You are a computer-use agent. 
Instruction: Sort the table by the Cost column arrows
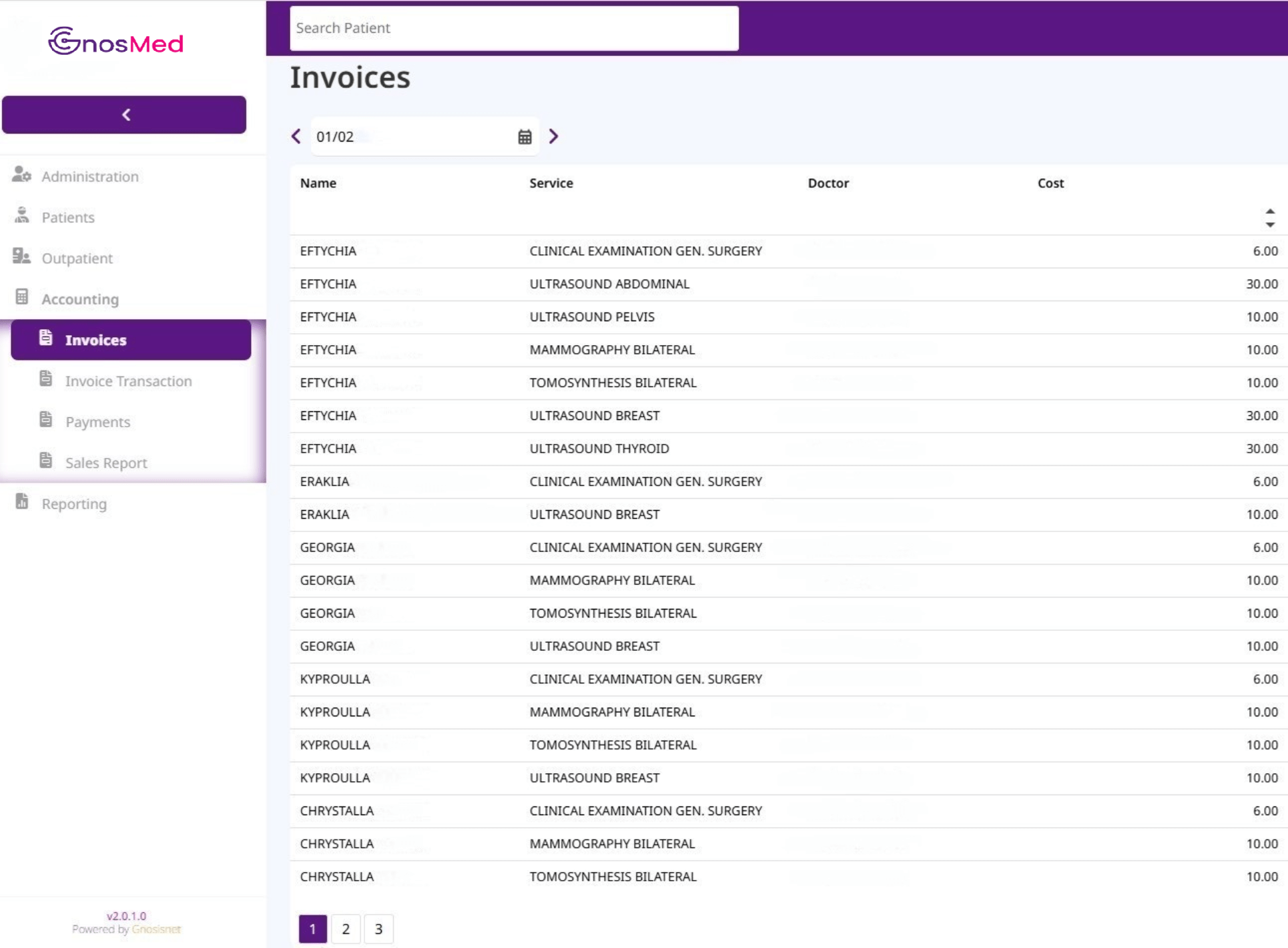click(1269, 218)
